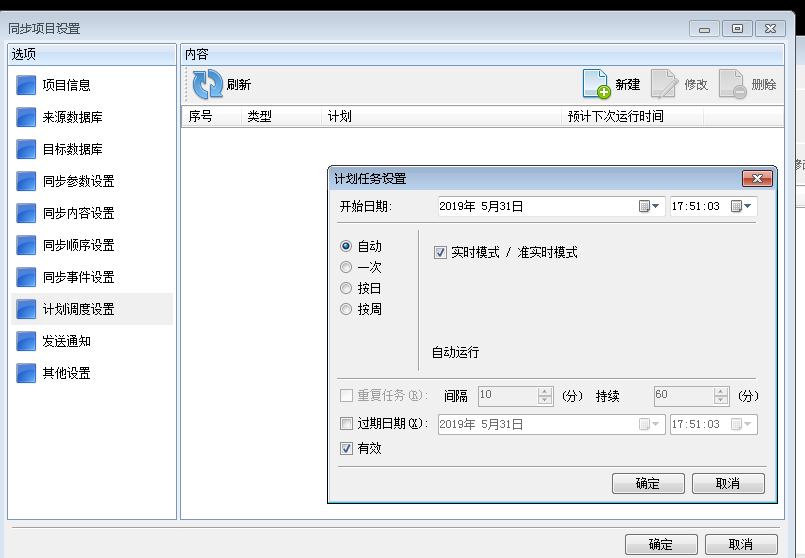This screenshot has height=558, width=805.
Task: Click the 序号 column header
Action: tap(211, 117)
